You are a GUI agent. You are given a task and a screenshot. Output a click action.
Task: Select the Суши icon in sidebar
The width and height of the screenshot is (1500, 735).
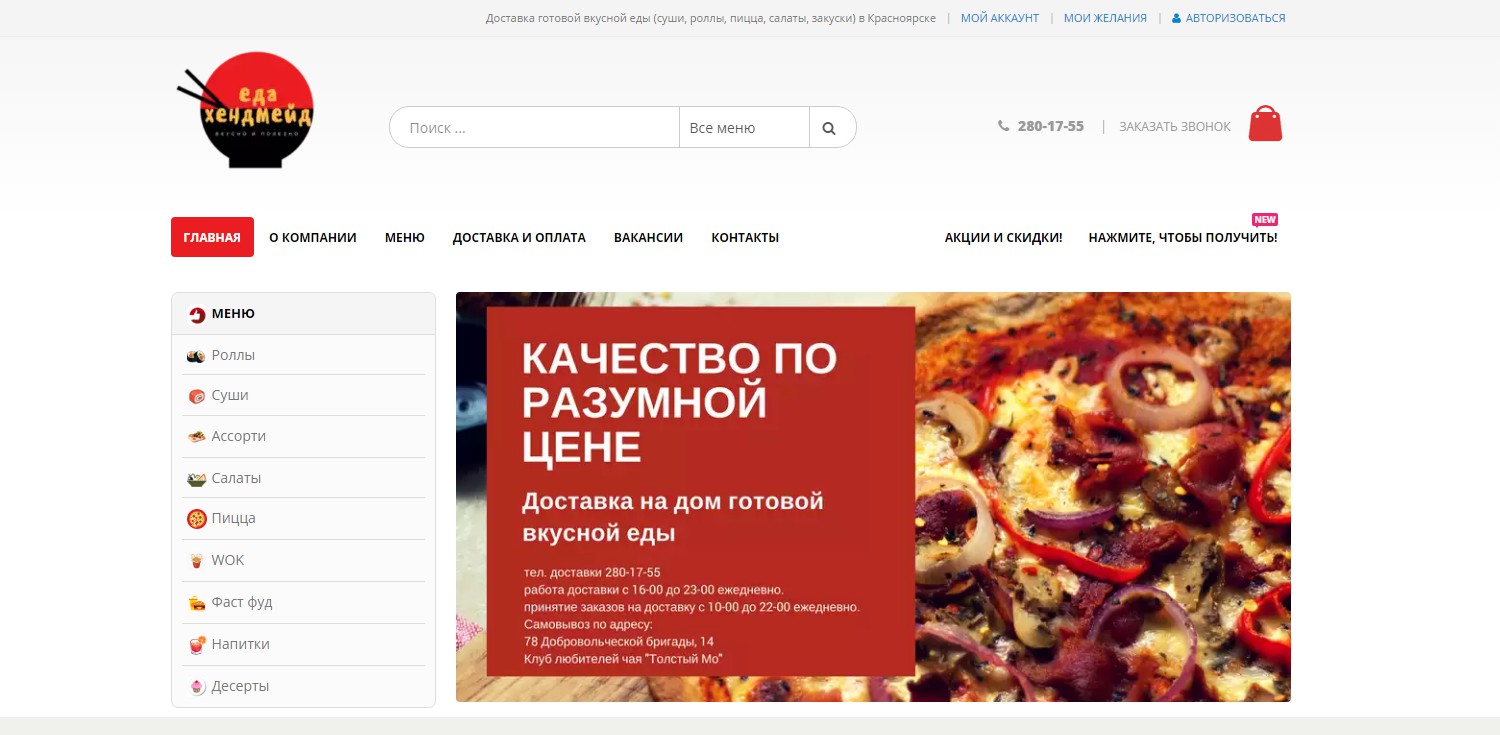click(x=196, y=396)
